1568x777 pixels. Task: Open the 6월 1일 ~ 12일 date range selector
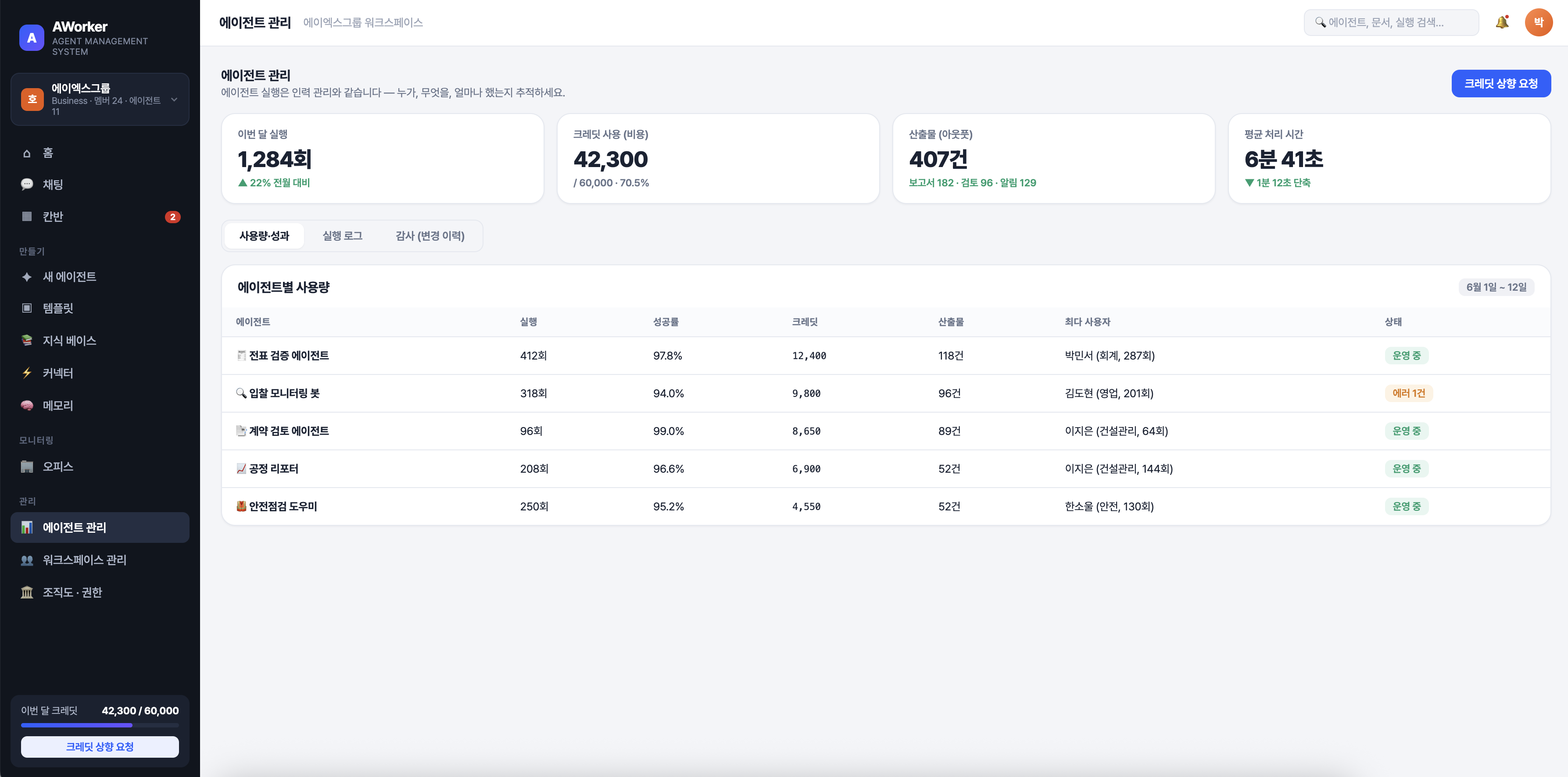pyautogui.click(x=1496, y=287)
